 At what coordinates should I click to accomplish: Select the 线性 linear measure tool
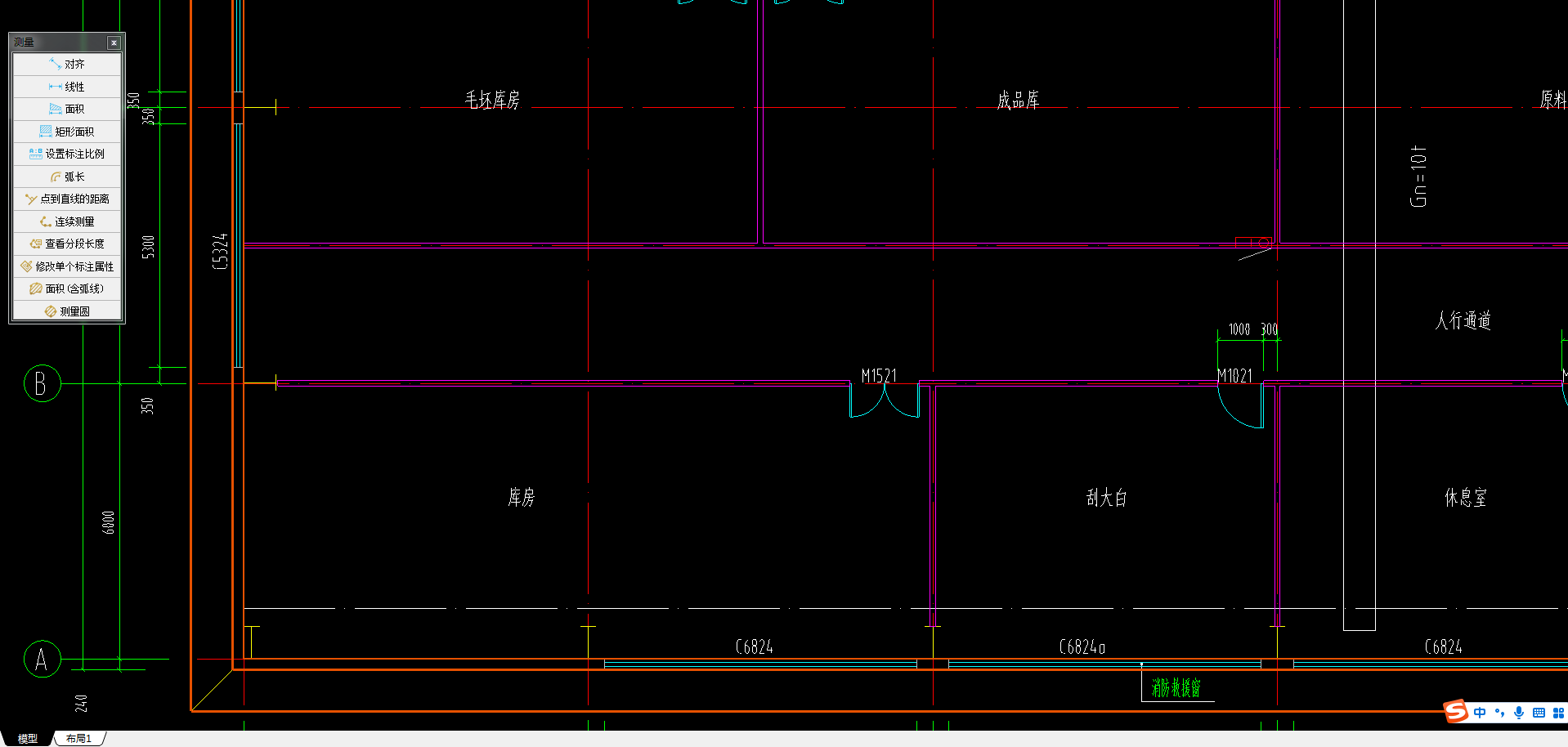pyautogui.click(x=67, y=87)
